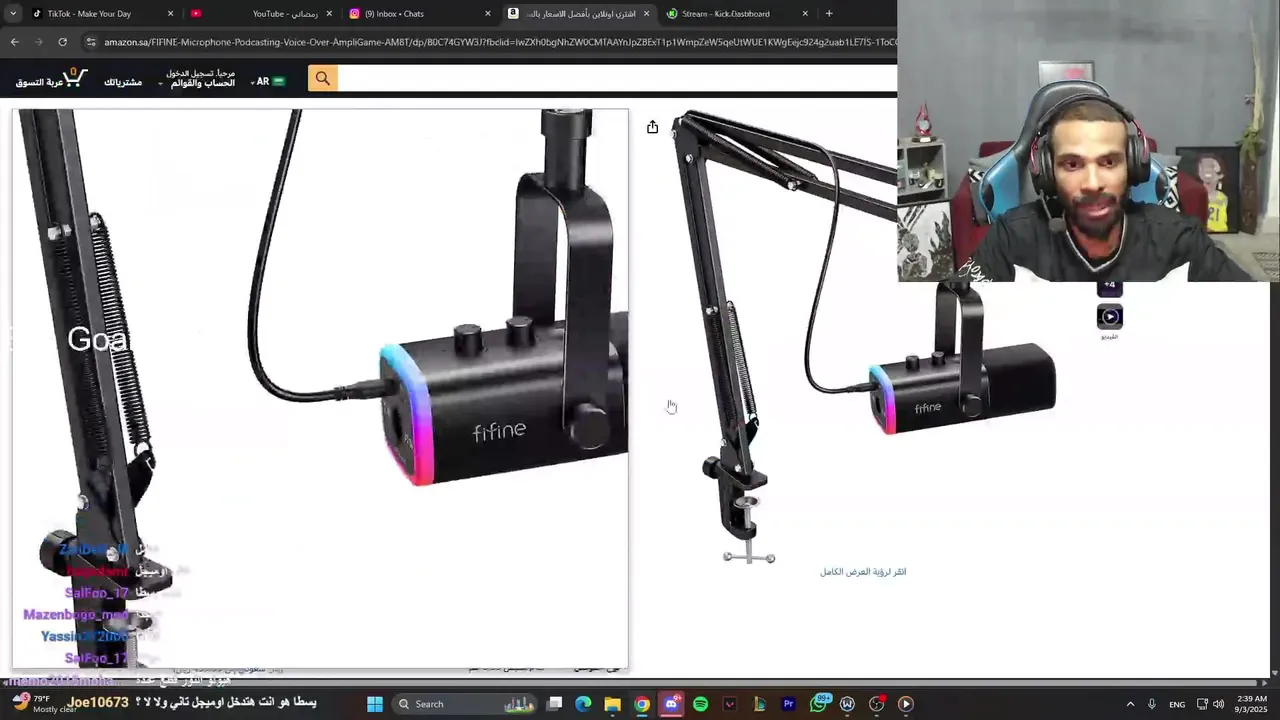Open the AR language selector dropdown
This screenshot has height=720, width=1280.
(x=266, y=81)
